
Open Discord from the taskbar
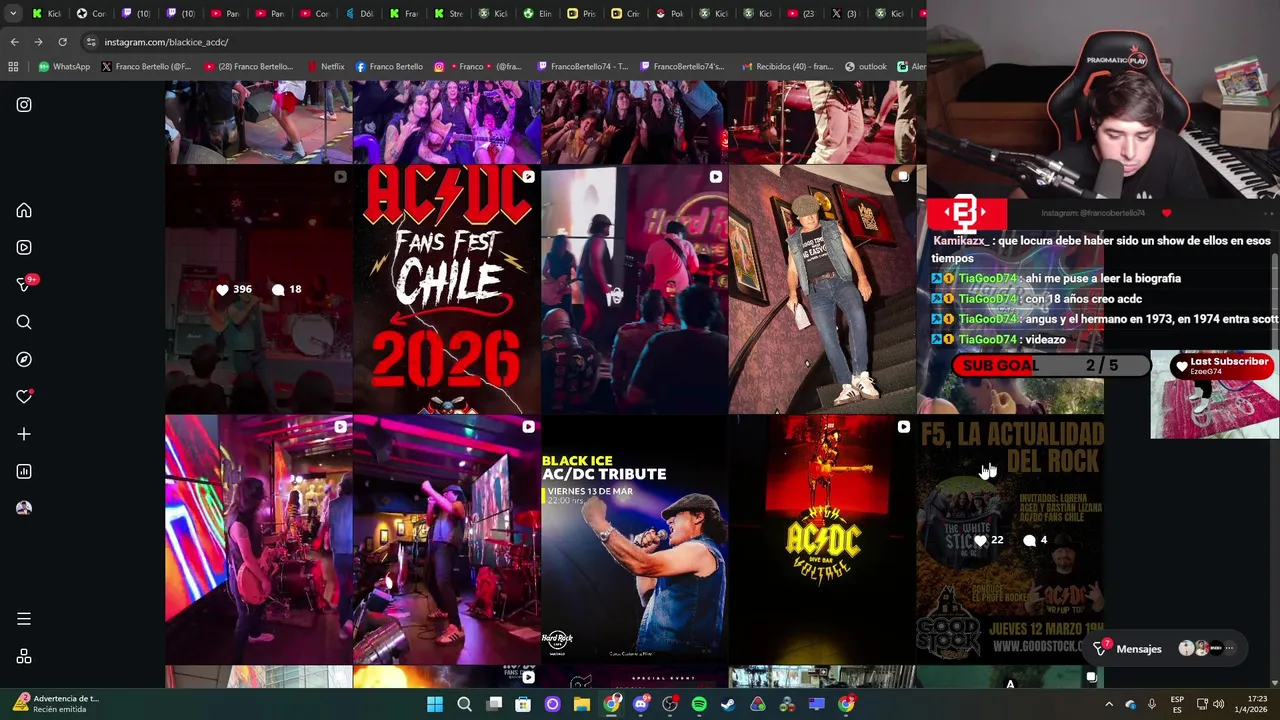tap(641, 704)
